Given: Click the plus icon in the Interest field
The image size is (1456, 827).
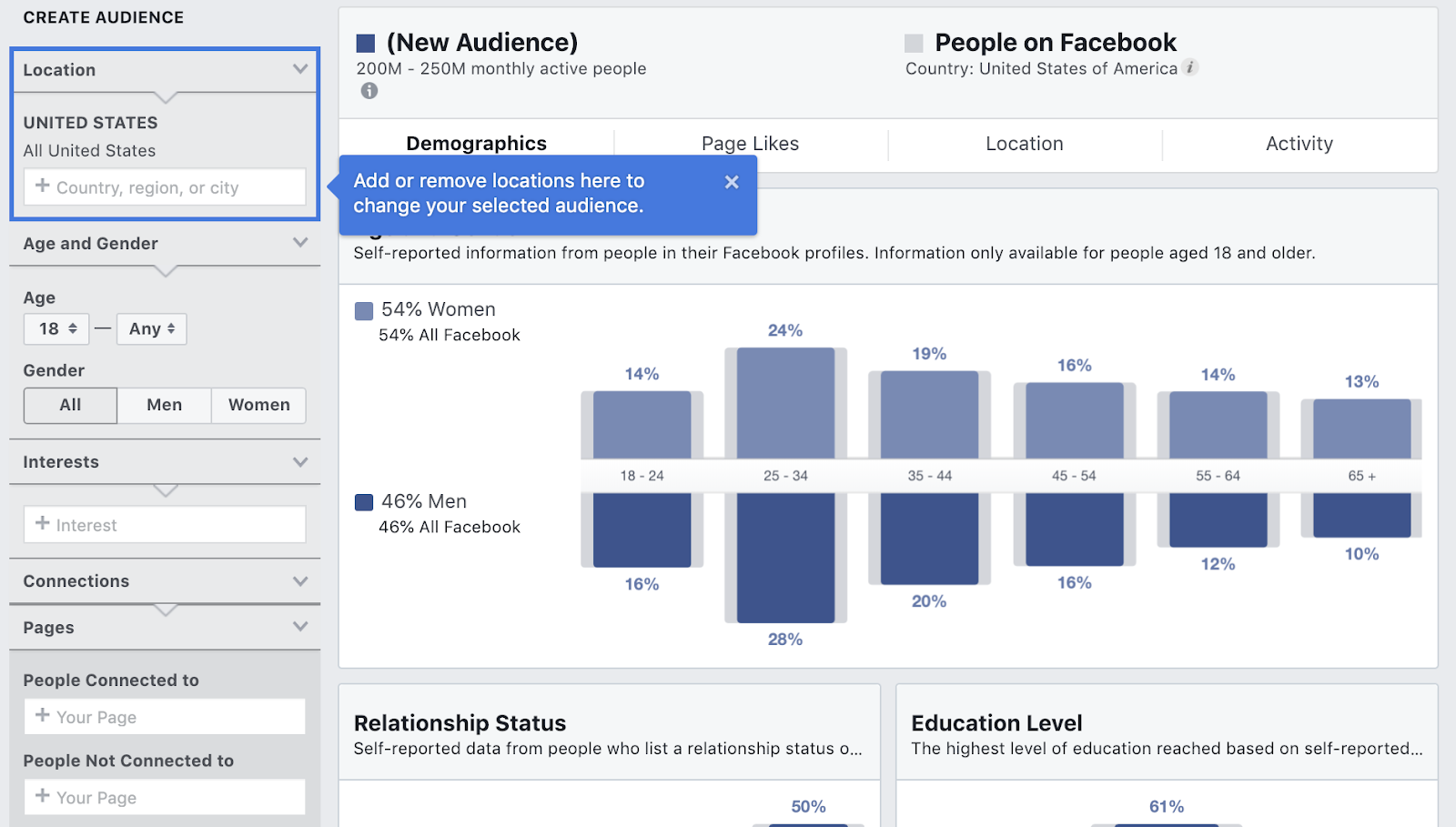Looking at the screenshot, I should (42, 523).
